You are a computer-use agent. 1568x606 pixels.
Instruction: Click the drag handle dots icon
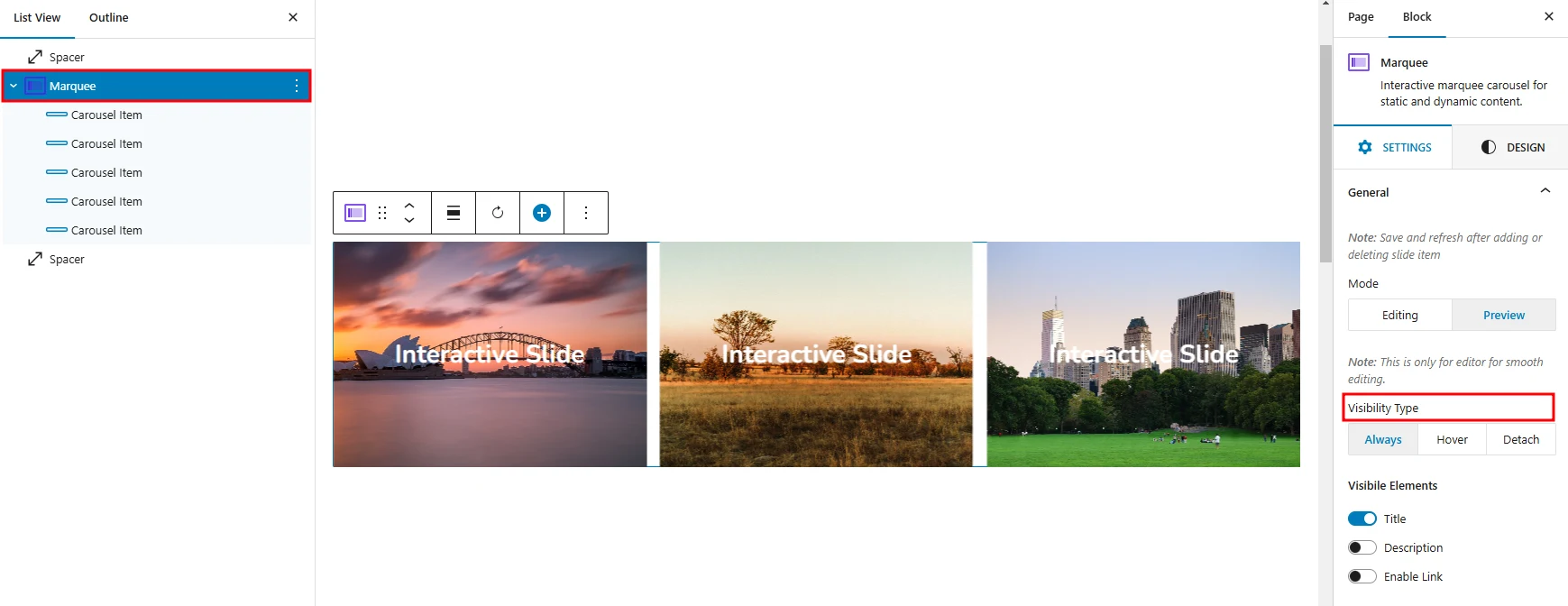(382, 213)
